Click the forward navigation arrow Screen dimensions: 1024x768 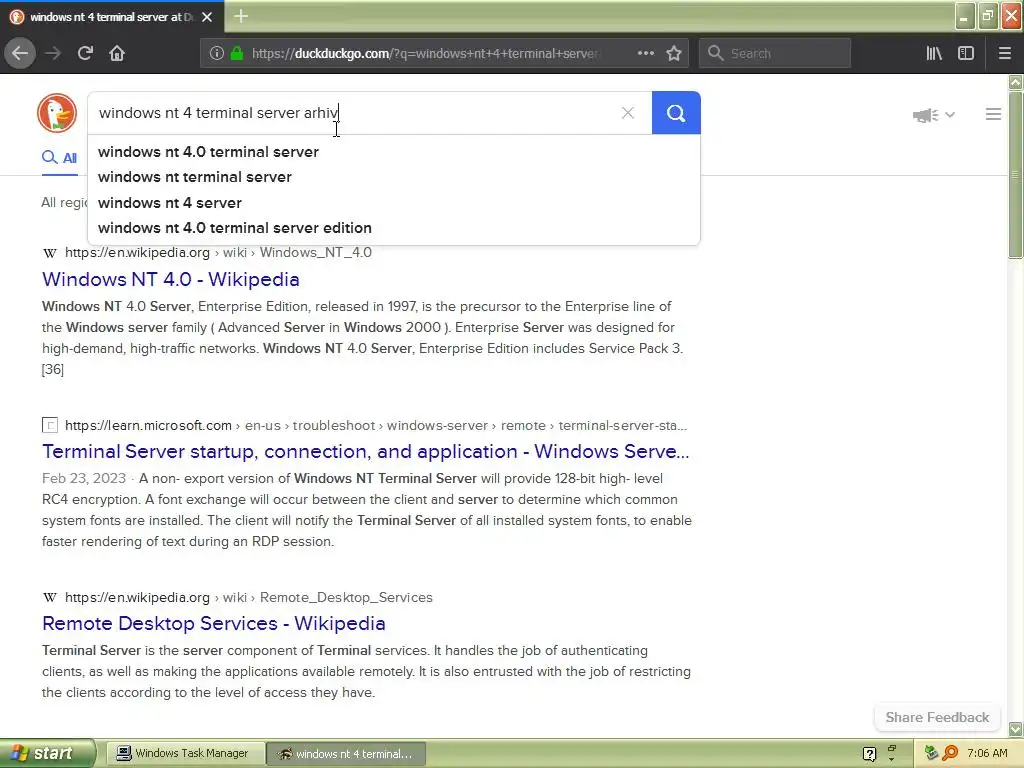[53, 53]
